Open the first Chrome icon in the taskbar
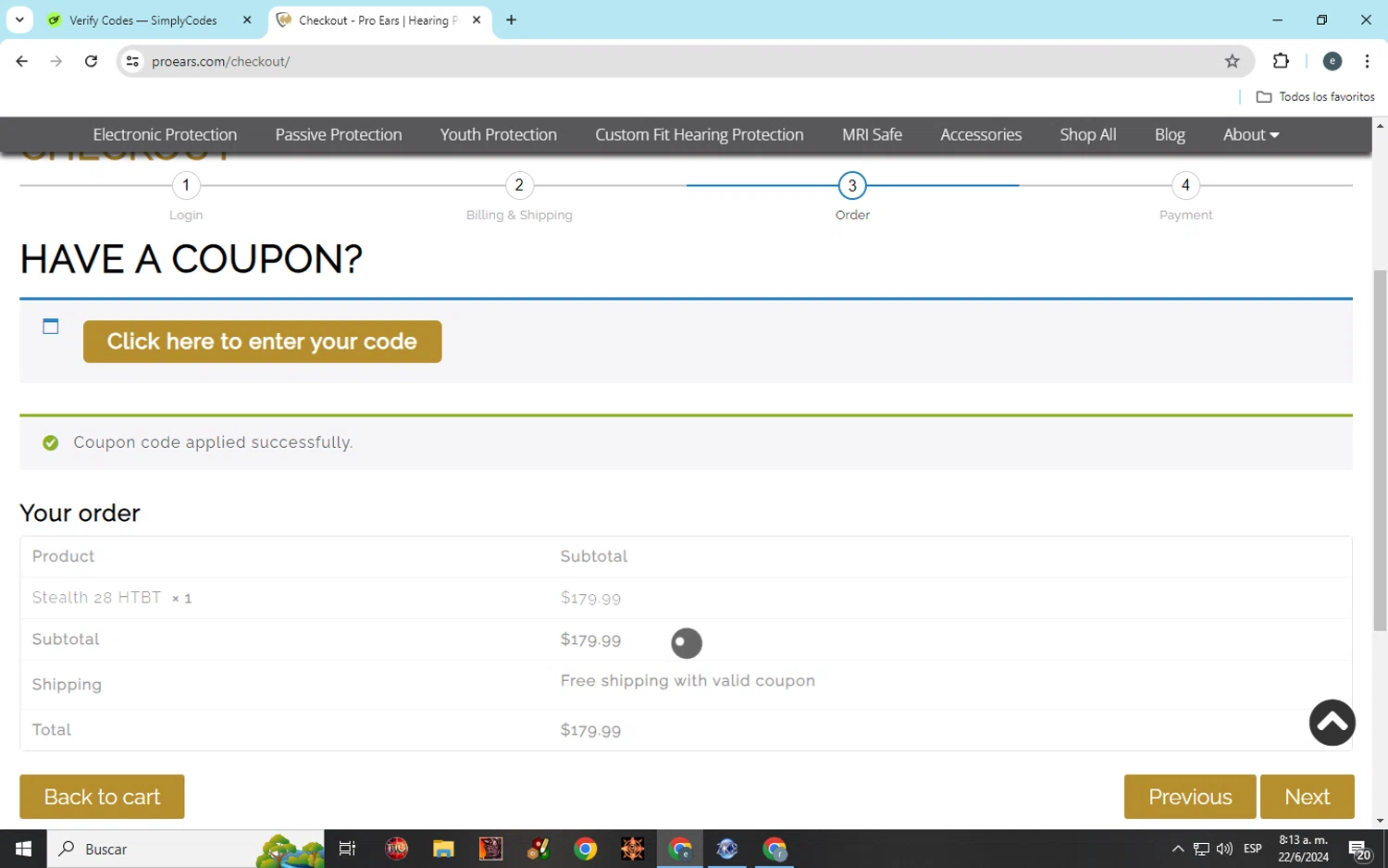1388x868 pixels. click(585, 849)
